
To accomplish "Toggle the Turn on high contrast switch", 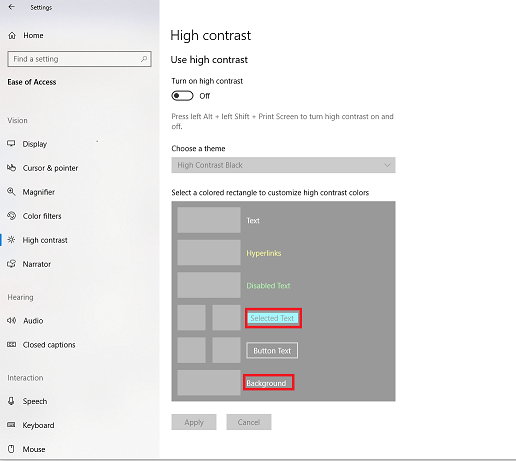I will click(182, 96).
